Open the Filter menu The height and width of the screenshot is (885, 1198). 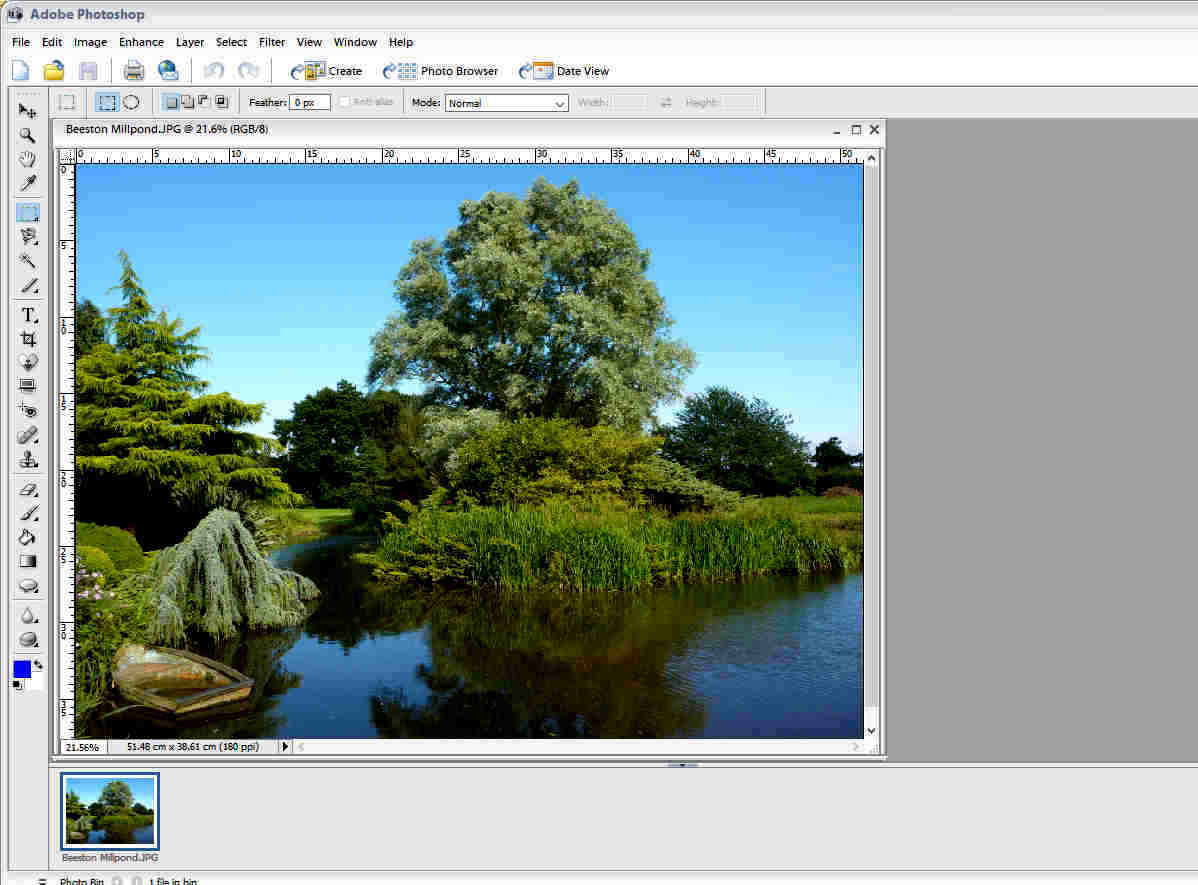pos(272,42)
